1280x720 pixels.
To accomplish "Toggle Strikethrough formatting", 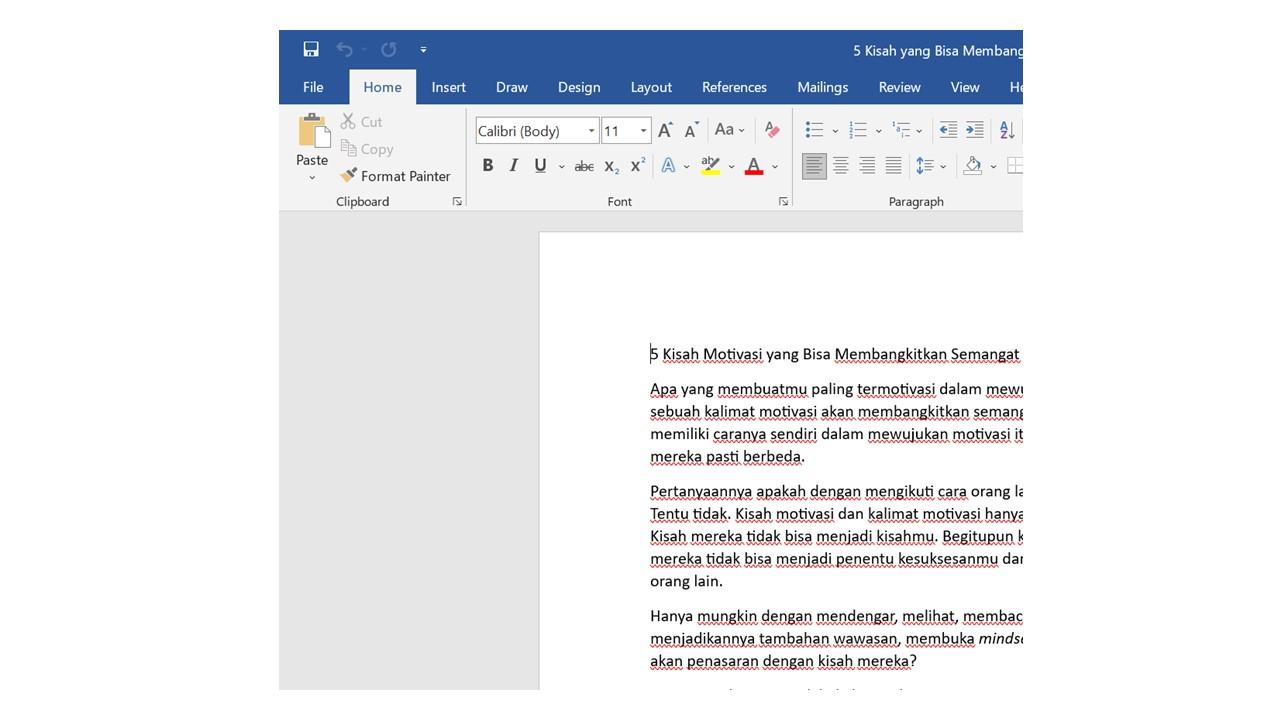I will point(584,167).
